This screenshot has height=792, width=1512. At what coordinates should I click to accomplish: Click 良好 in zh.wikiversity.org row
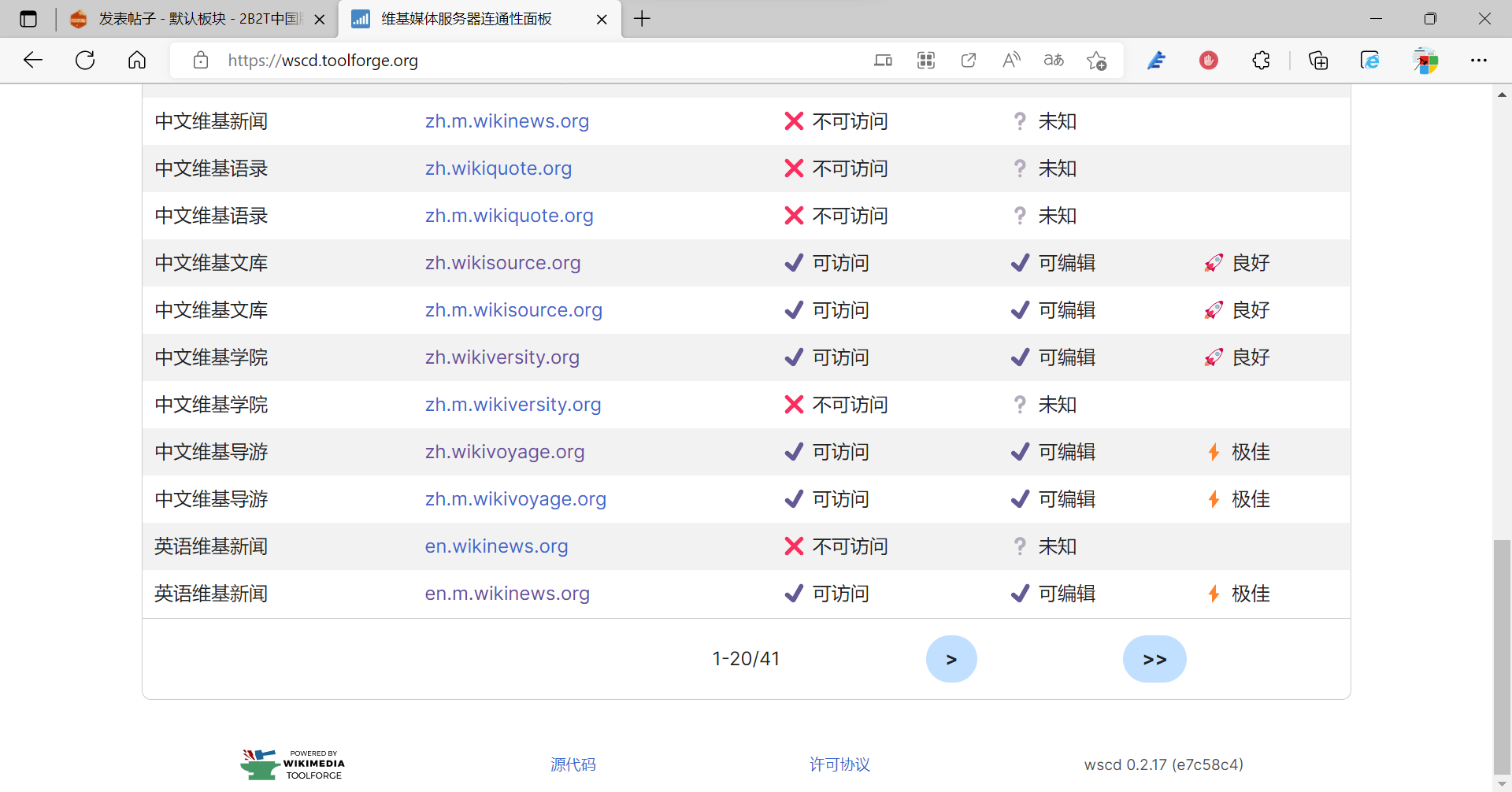(1251, 357)
